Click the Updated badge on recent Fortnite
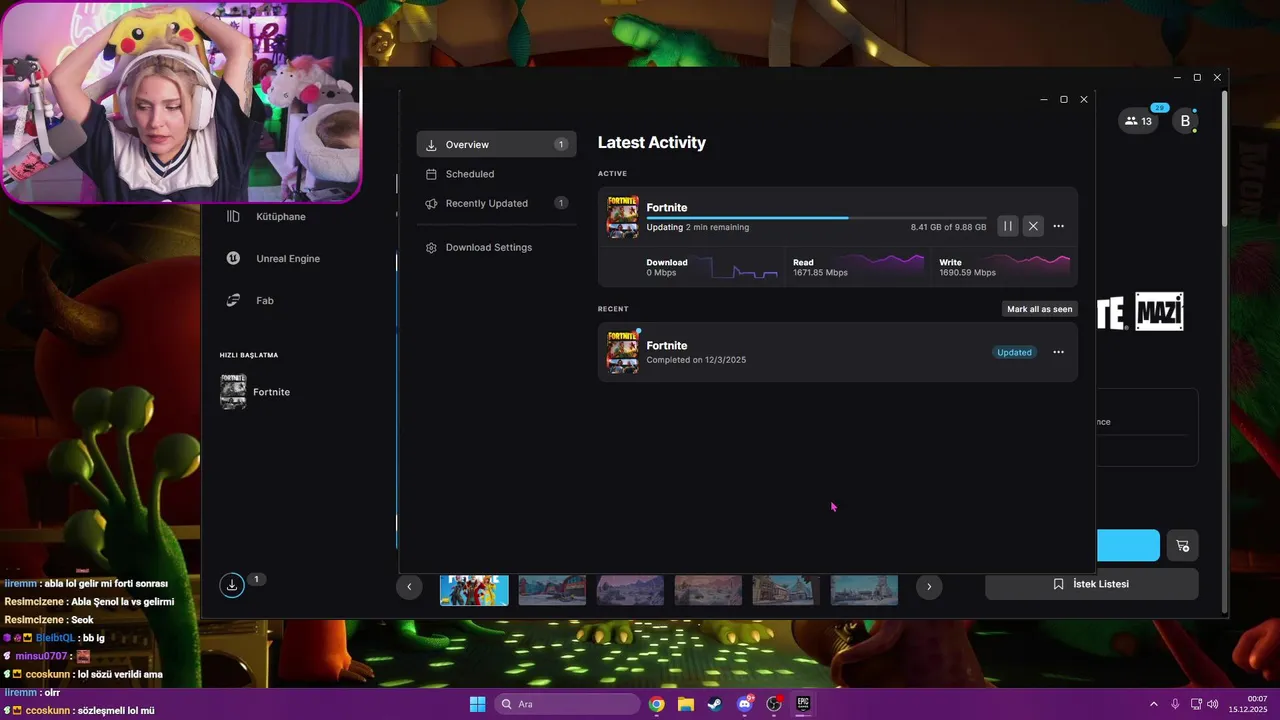Image resolution: width=1280 pixels, height=720 pixels. pos(1014,352)
